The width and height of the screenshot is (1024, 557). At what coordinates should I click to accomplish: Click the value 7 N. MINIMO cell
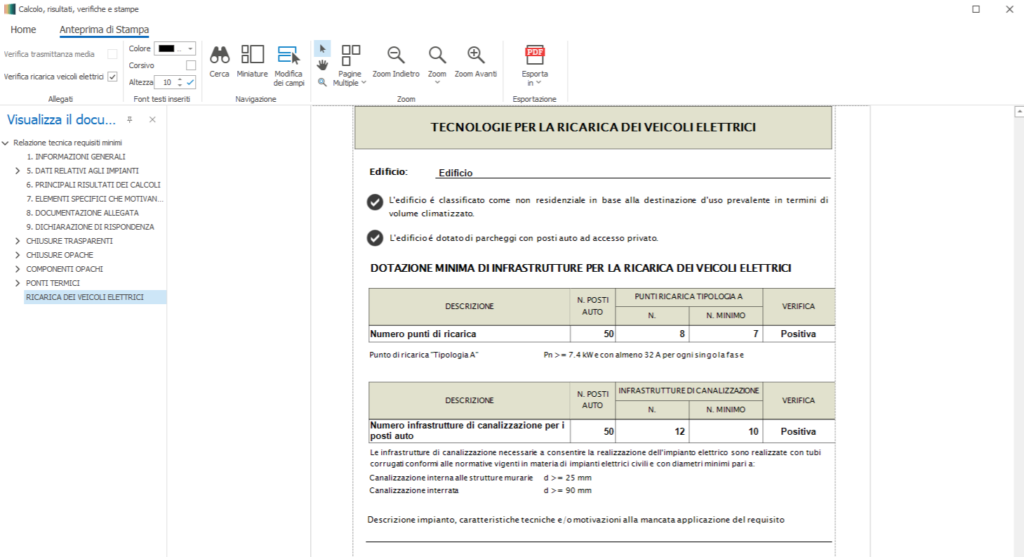coord(726,334)
